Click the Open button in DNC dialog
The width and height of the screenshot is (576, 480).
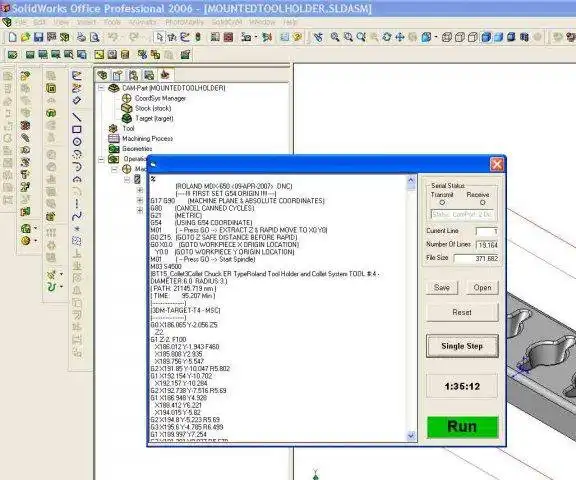coord(482,288)
